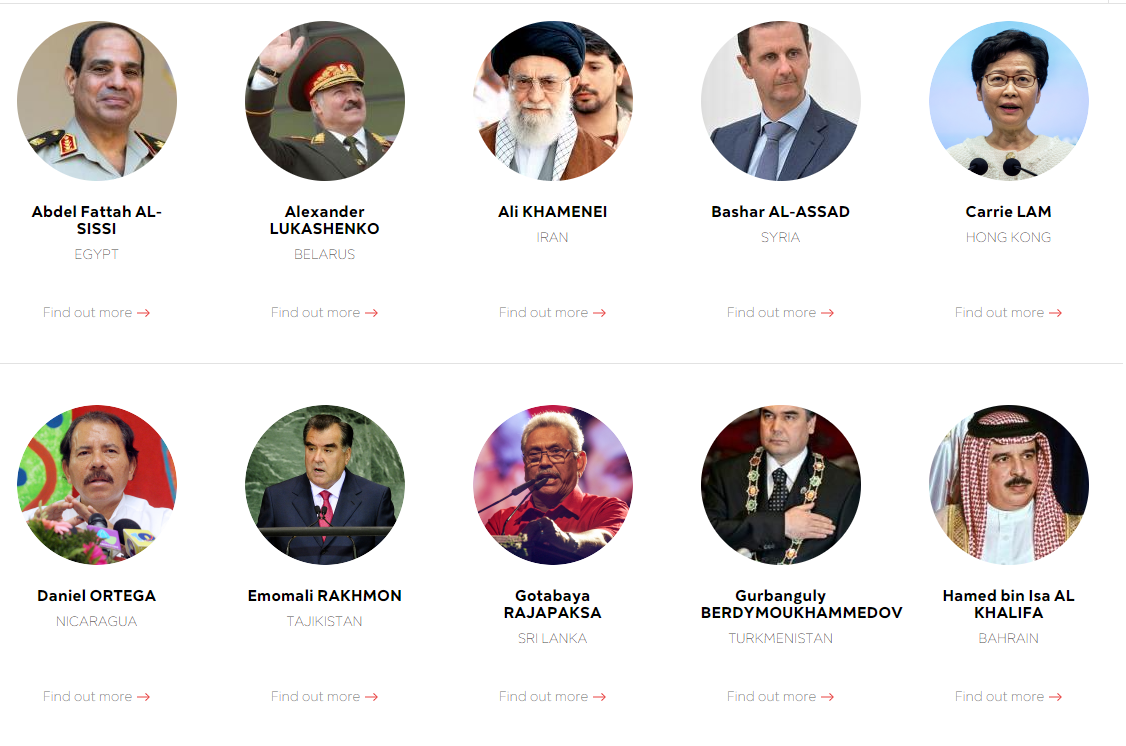Click the red arrow under the EGYPT entry

coord(144,313)
